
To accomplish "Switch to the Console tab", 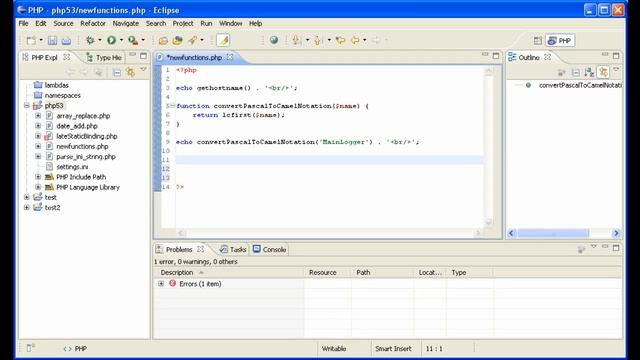I will pyautogui.click(x=269, y=249).
